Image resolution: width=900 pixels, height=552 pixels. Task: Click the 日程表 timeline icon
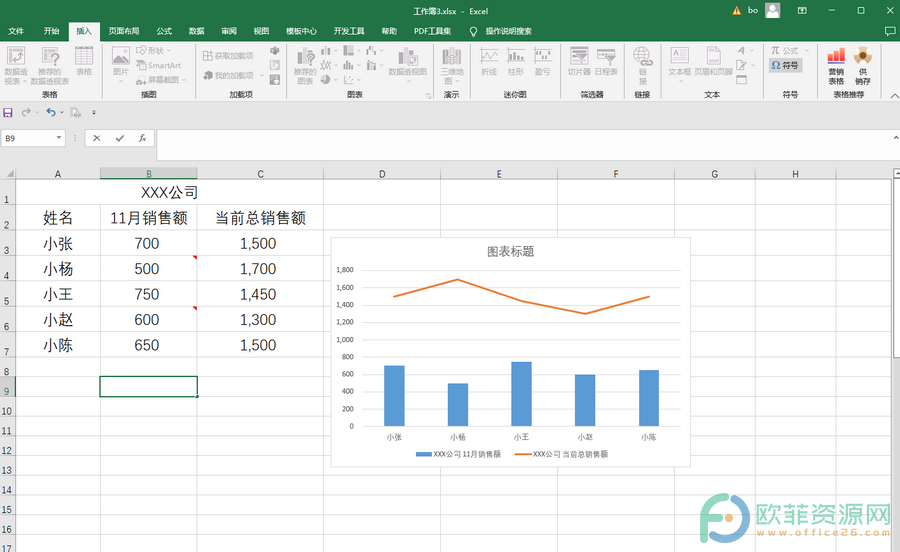pyautogui.click(x=606, y=62)
